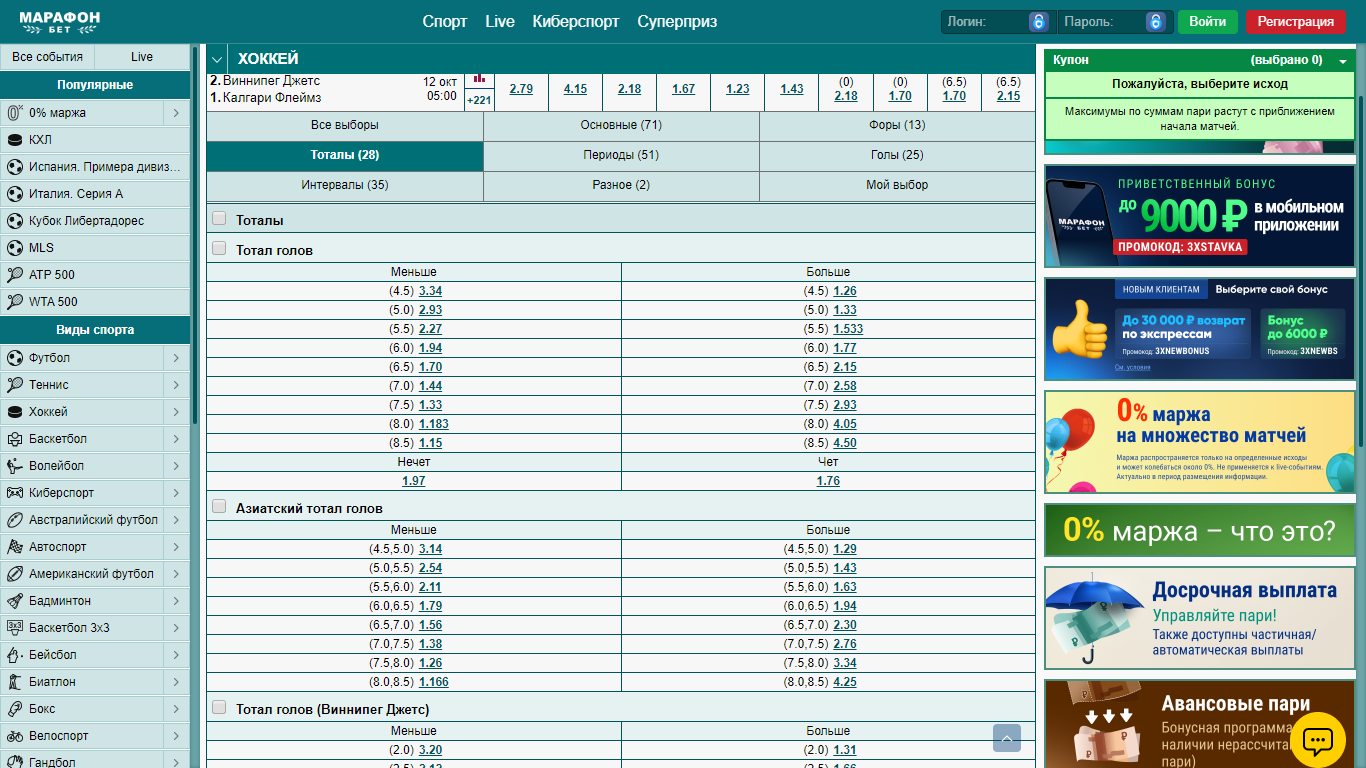This screenshot has width=1366, height=768.
Task: Click the 0% маржа icon in Популярные
Action: coord(15,113)
